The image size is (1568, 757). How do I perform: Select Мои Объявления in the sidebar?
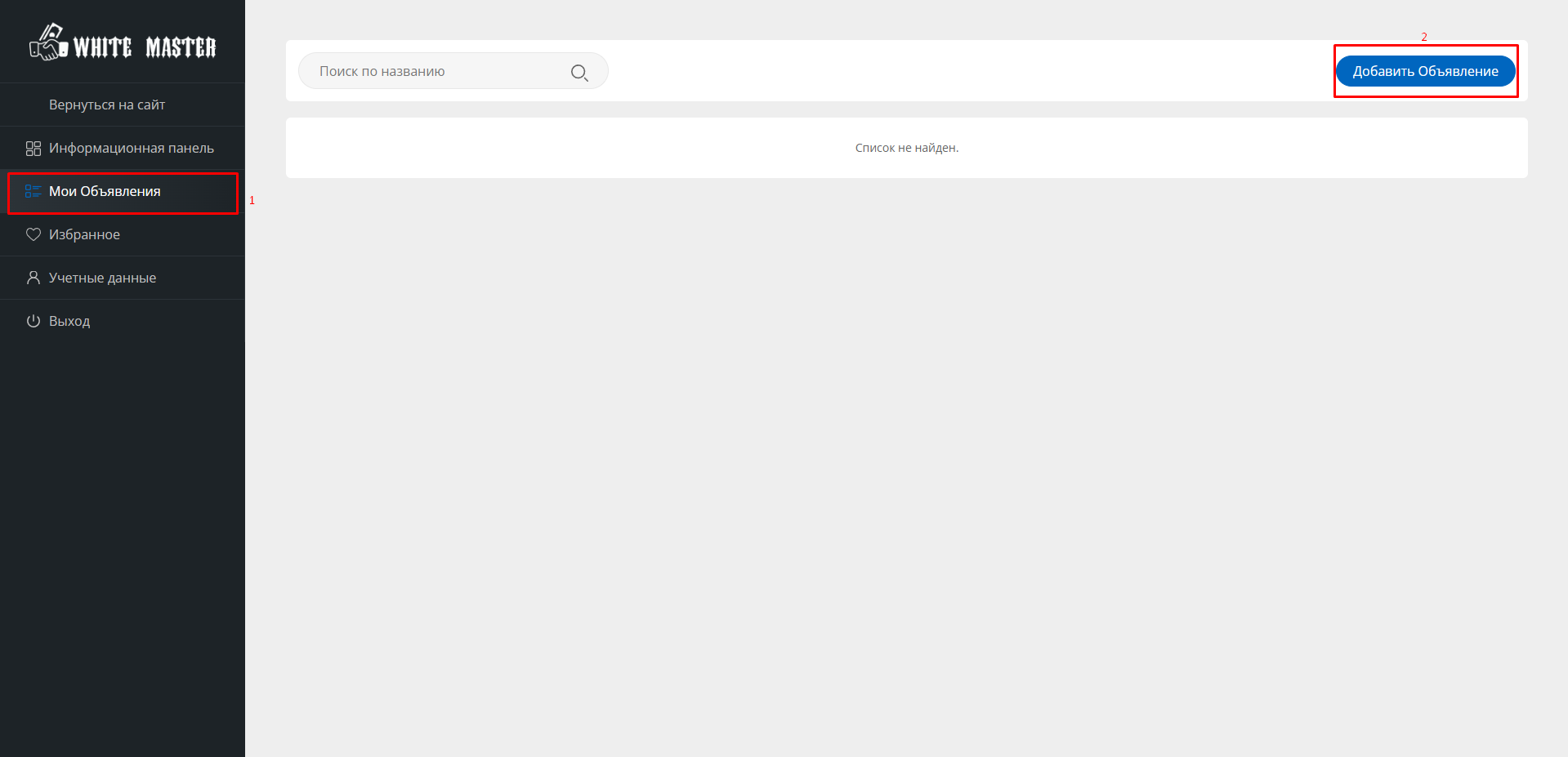pyautogui.click(x=105, y=191)
